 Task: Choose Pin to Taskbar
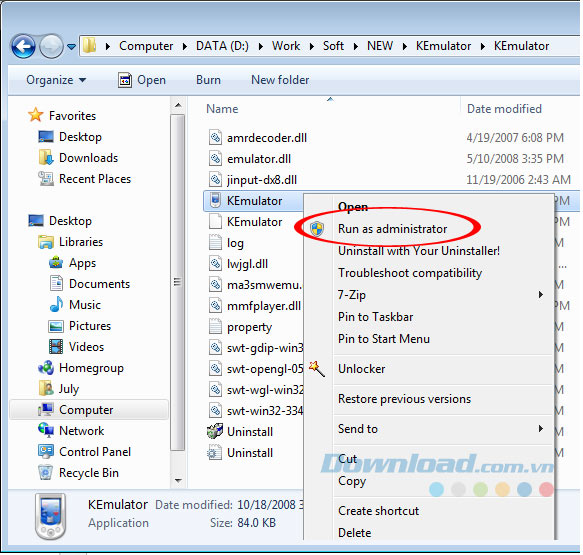(376, 317)
